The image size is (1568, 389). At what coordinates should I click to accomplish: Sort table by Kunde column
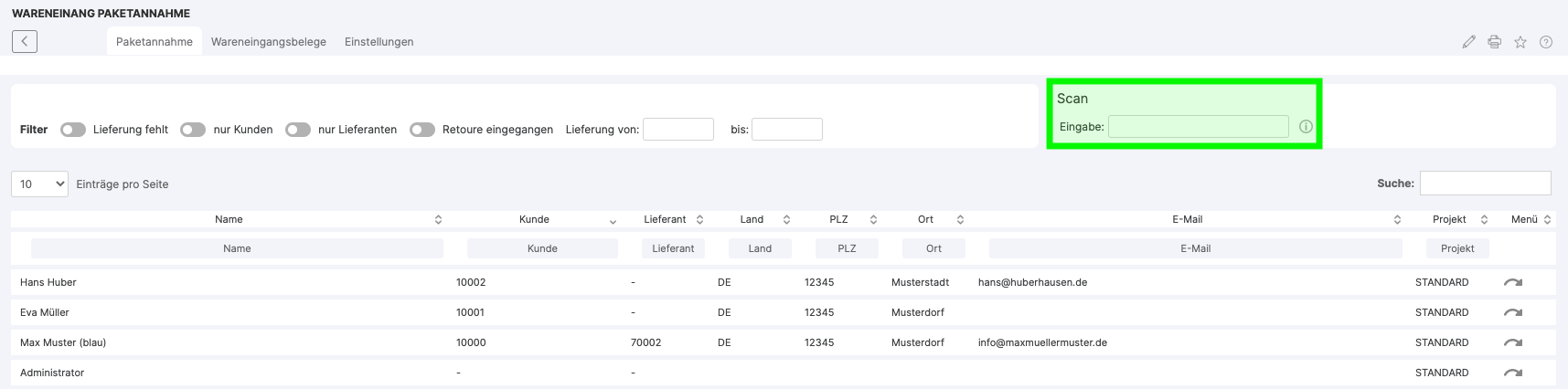534,219
